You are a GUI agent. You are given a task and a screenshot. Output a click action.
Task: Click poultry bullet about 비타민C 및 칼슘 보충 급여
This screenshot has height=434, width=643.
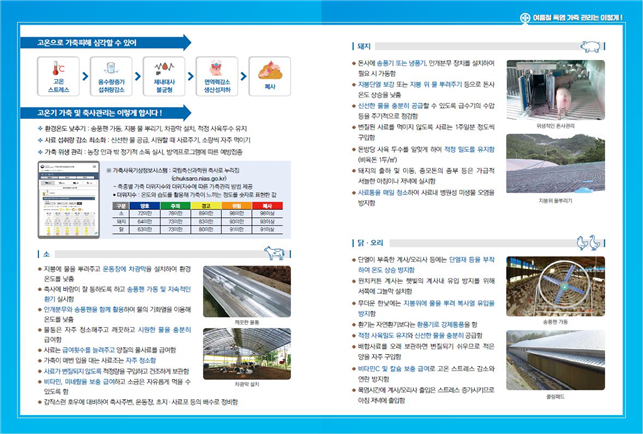pyautogui.click(x=424, y=374)
